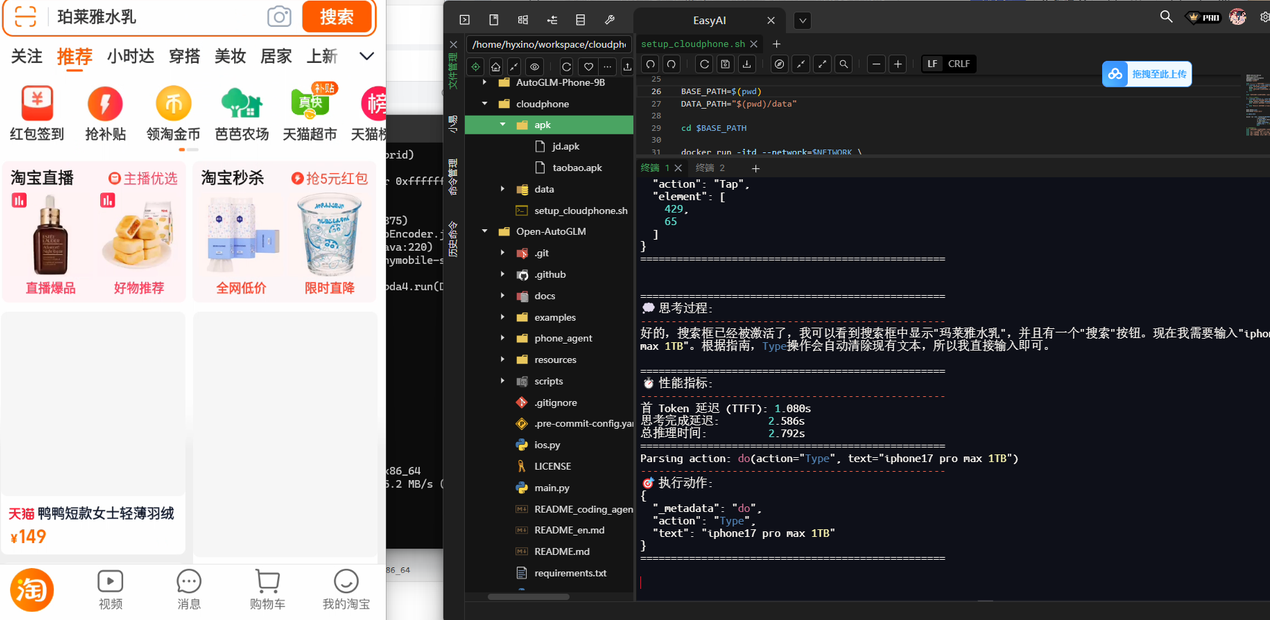
Task: Click the home directory icon in file panel
Action: (x=495, y=67)
